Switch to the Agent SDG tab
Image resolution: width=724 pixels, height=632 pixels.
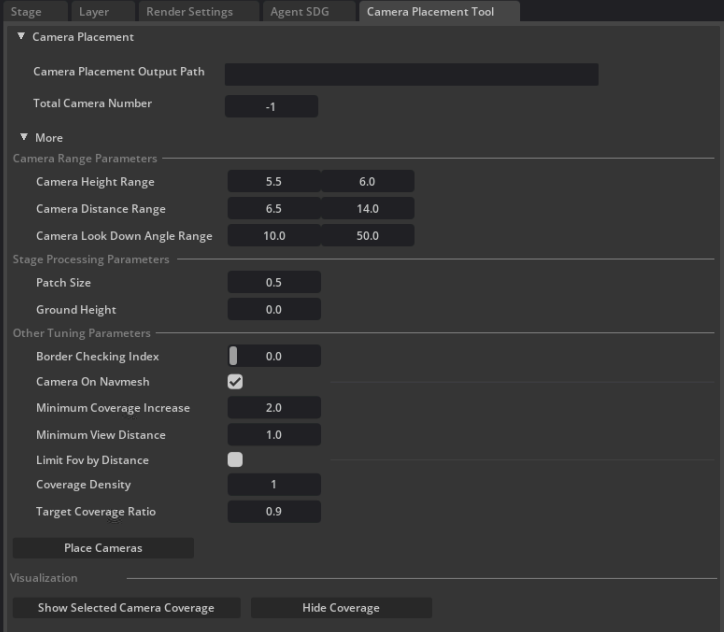pos(298,12)
